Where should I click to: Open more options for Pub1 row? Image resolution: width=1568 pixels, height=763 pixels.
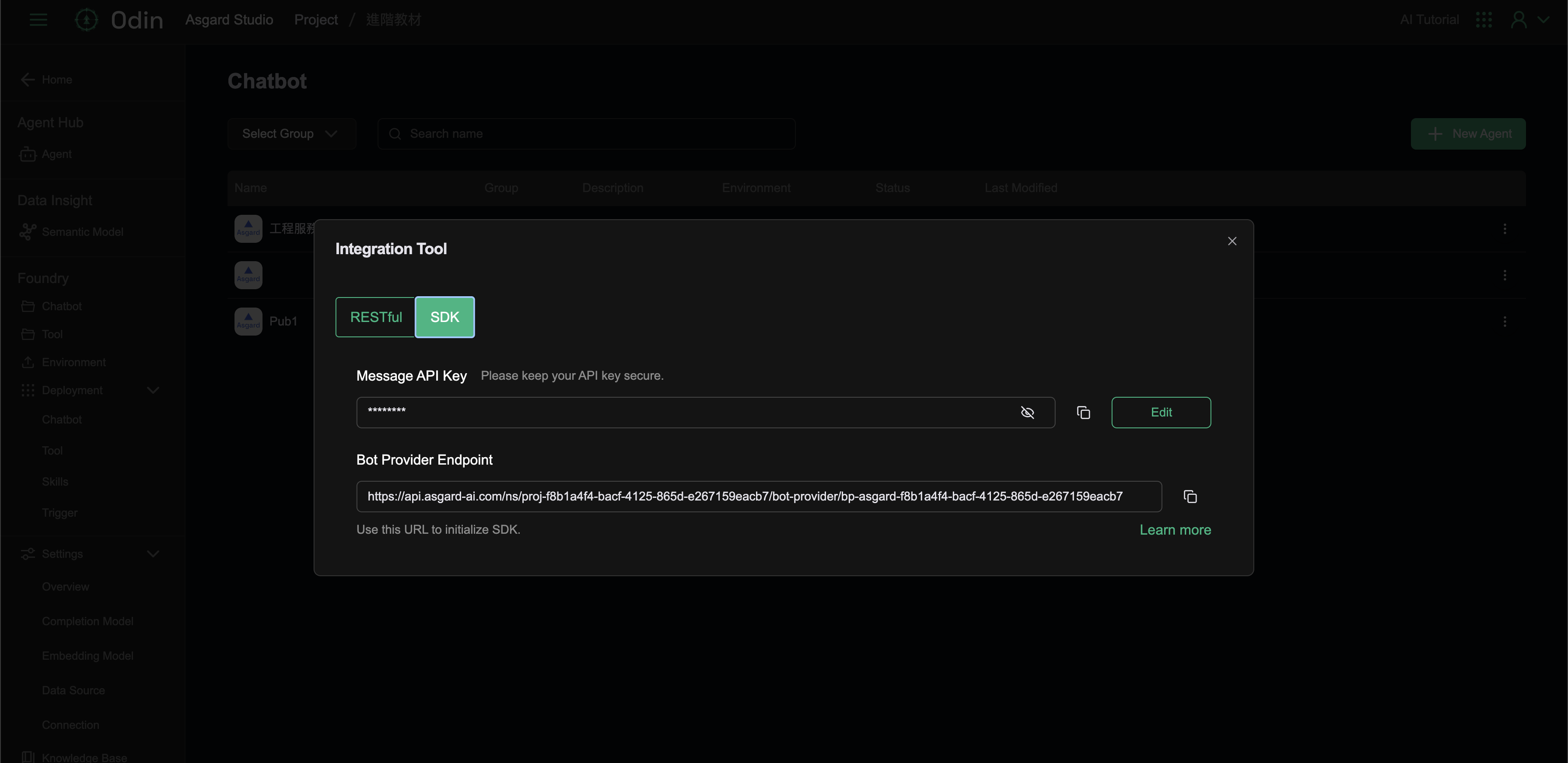(x=1505, y=321)
